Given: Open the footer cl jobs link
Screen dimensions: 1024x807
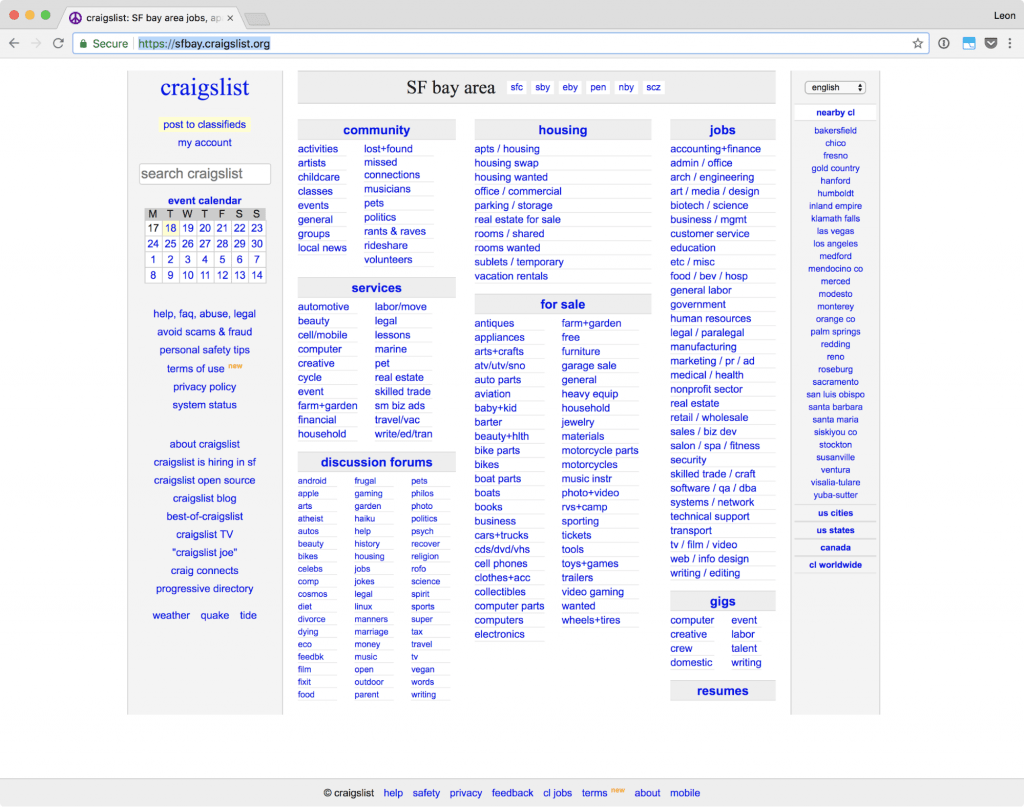Looking at the screenshot, I should (x=558, y=793).
